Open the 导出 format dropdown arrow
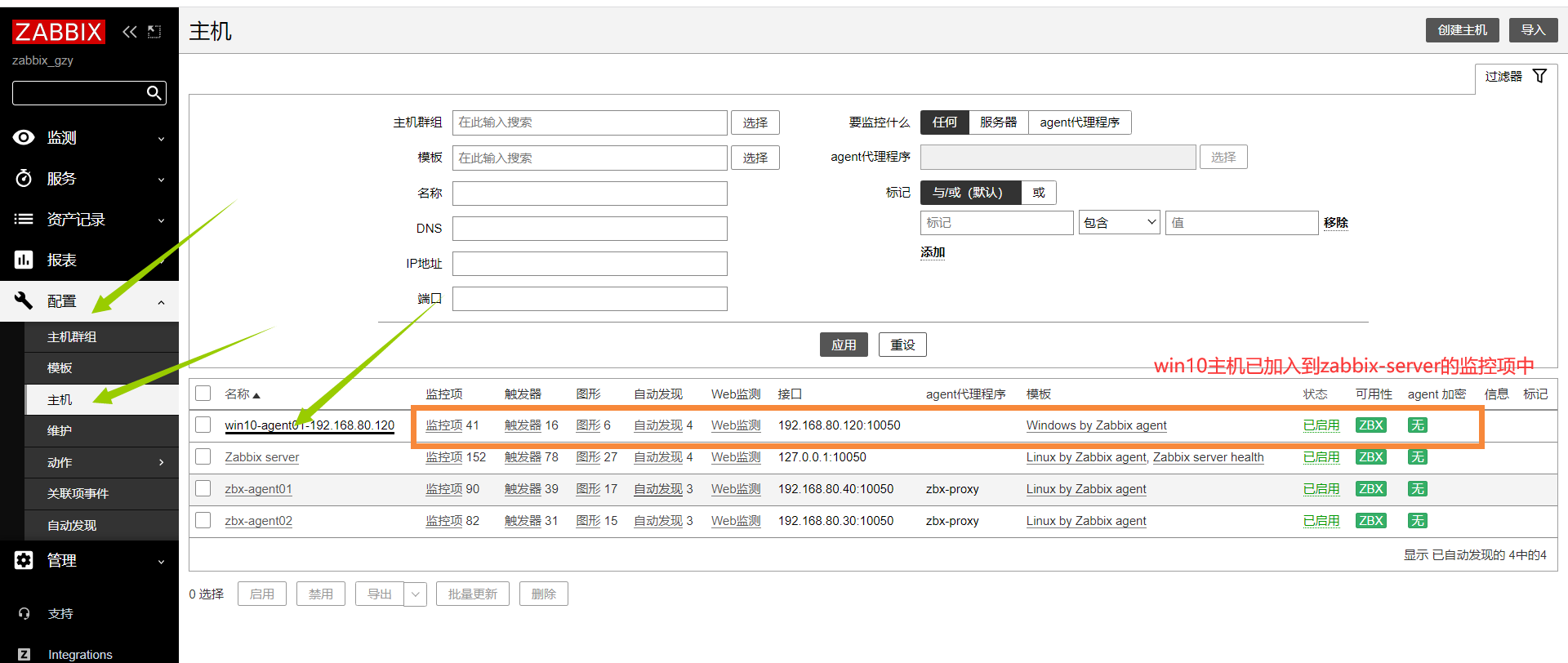This screenshot has height=663, width=1568. click(416, 594)
